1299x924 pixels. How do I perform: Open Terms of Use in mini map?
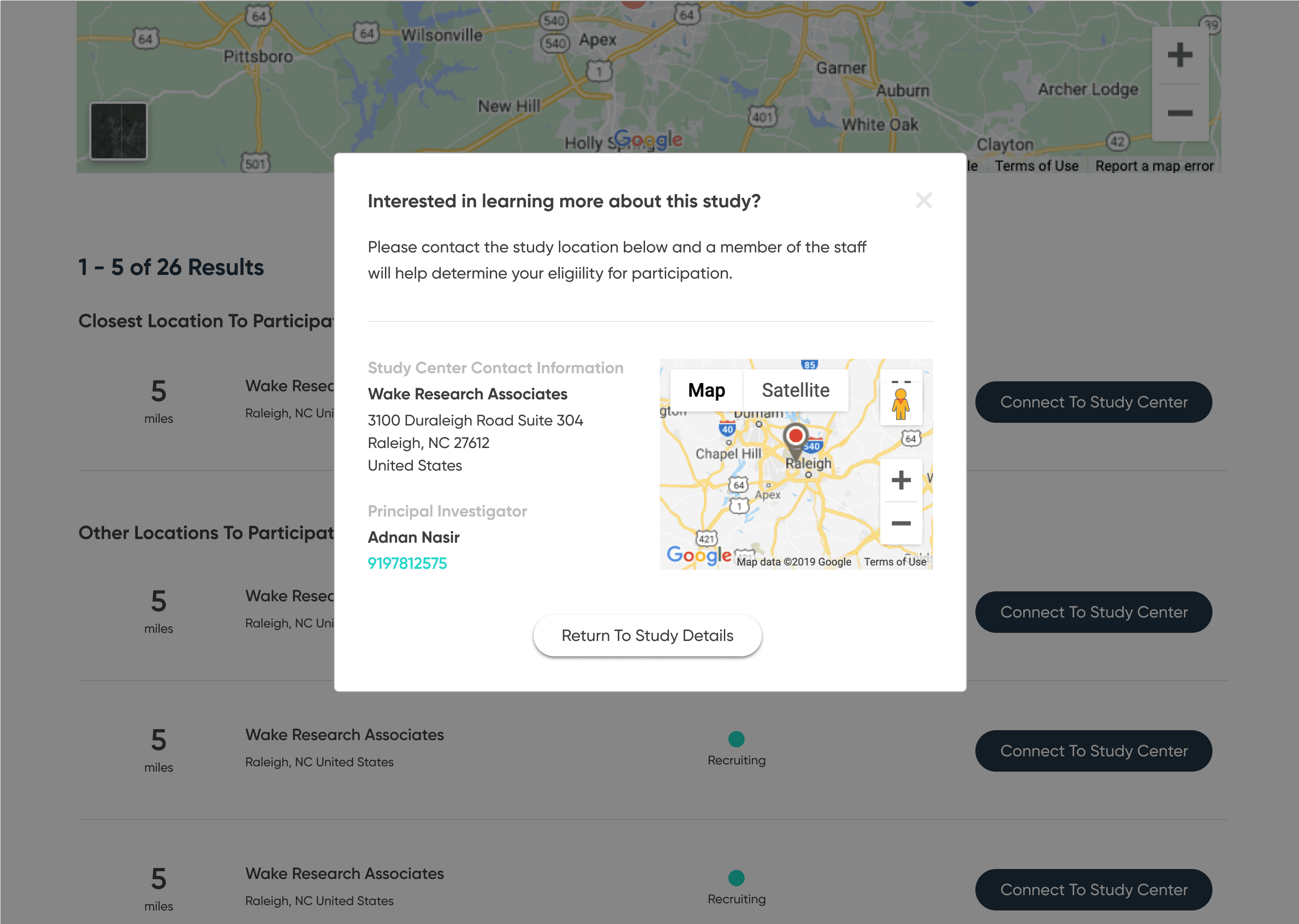click(894, 562)
